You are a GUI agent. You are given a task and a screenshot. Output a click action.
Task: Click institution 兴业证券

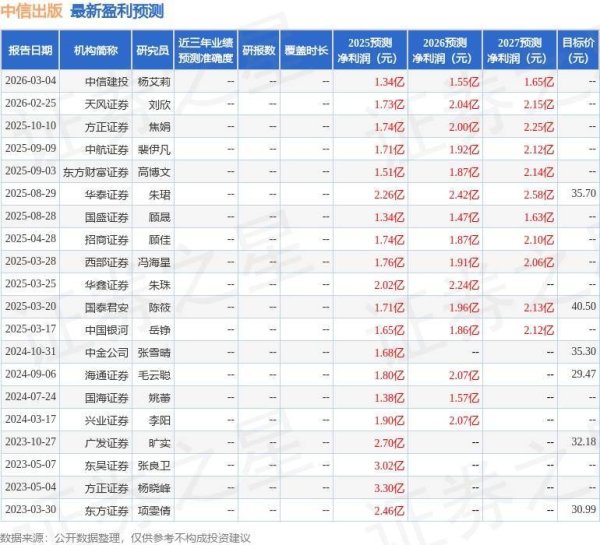coord(106,420)
